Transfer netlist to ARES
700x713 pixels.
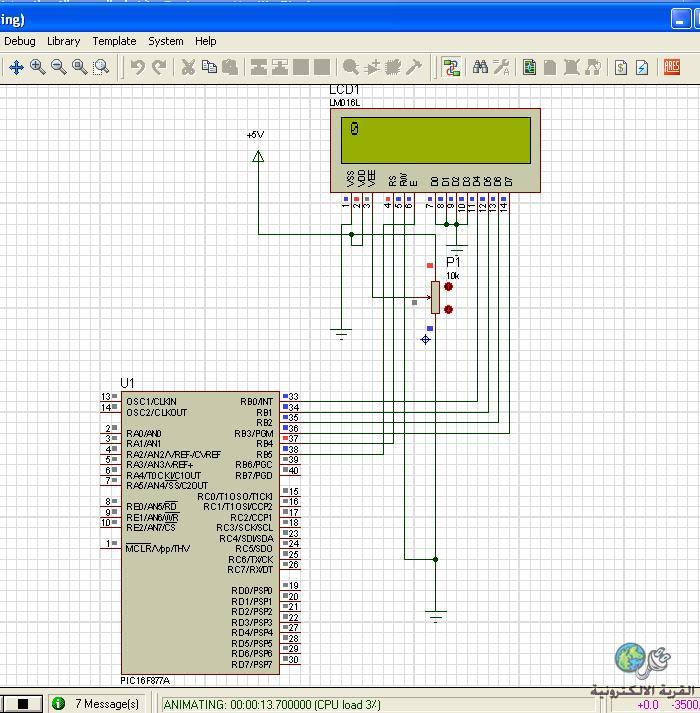point(672,67)
